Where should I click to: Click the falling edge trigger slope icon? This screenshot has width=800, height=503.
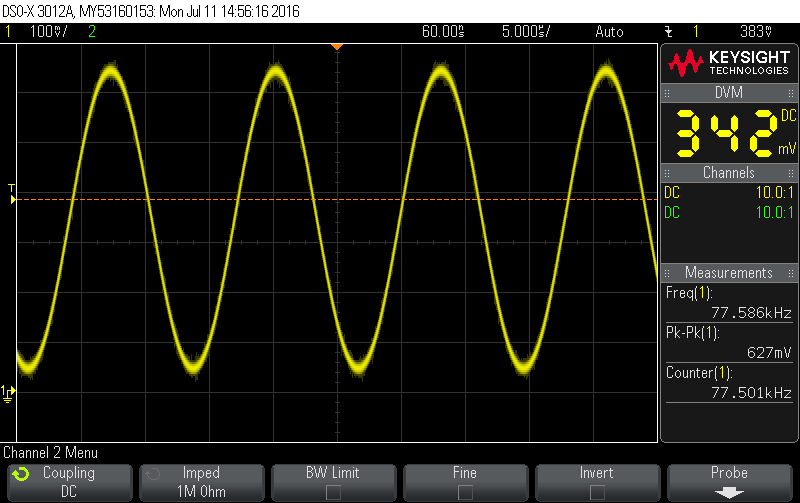(x=668, y=32)
